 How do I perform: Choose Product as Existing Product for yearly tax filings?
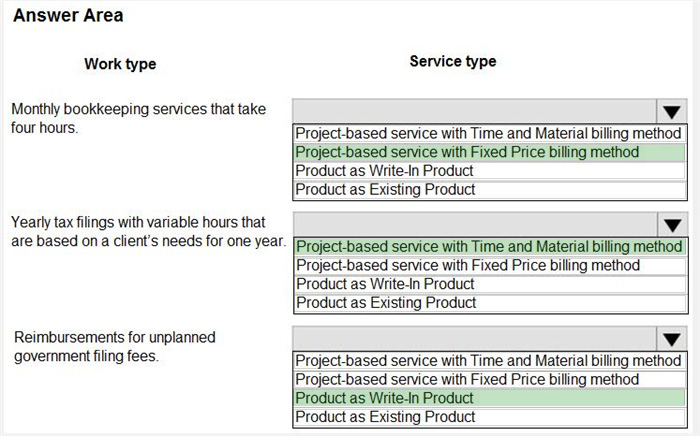[x=489, y=303]
